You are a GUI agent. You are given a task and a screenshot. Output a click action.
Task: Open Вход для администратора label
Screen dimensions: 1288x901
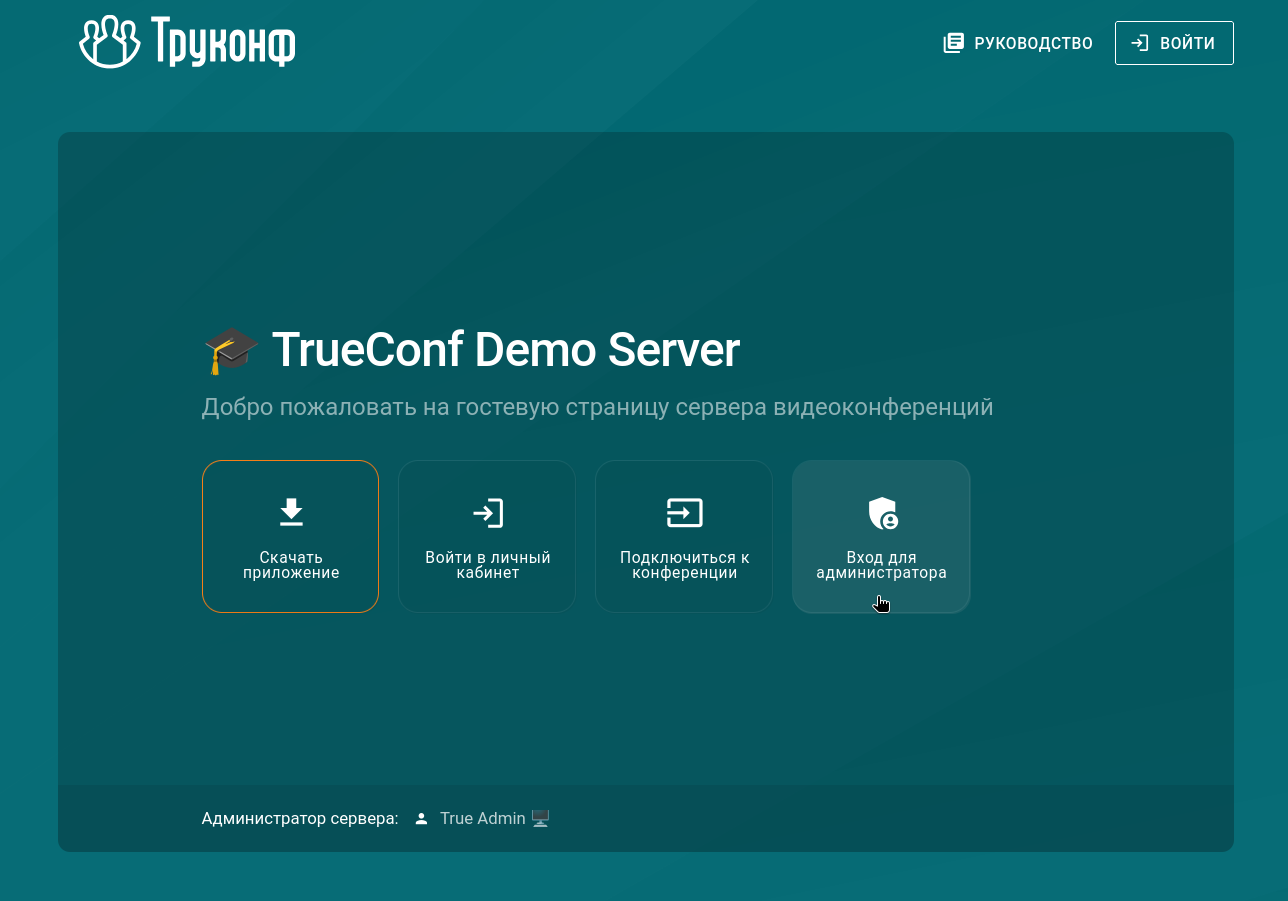point(881,565)
